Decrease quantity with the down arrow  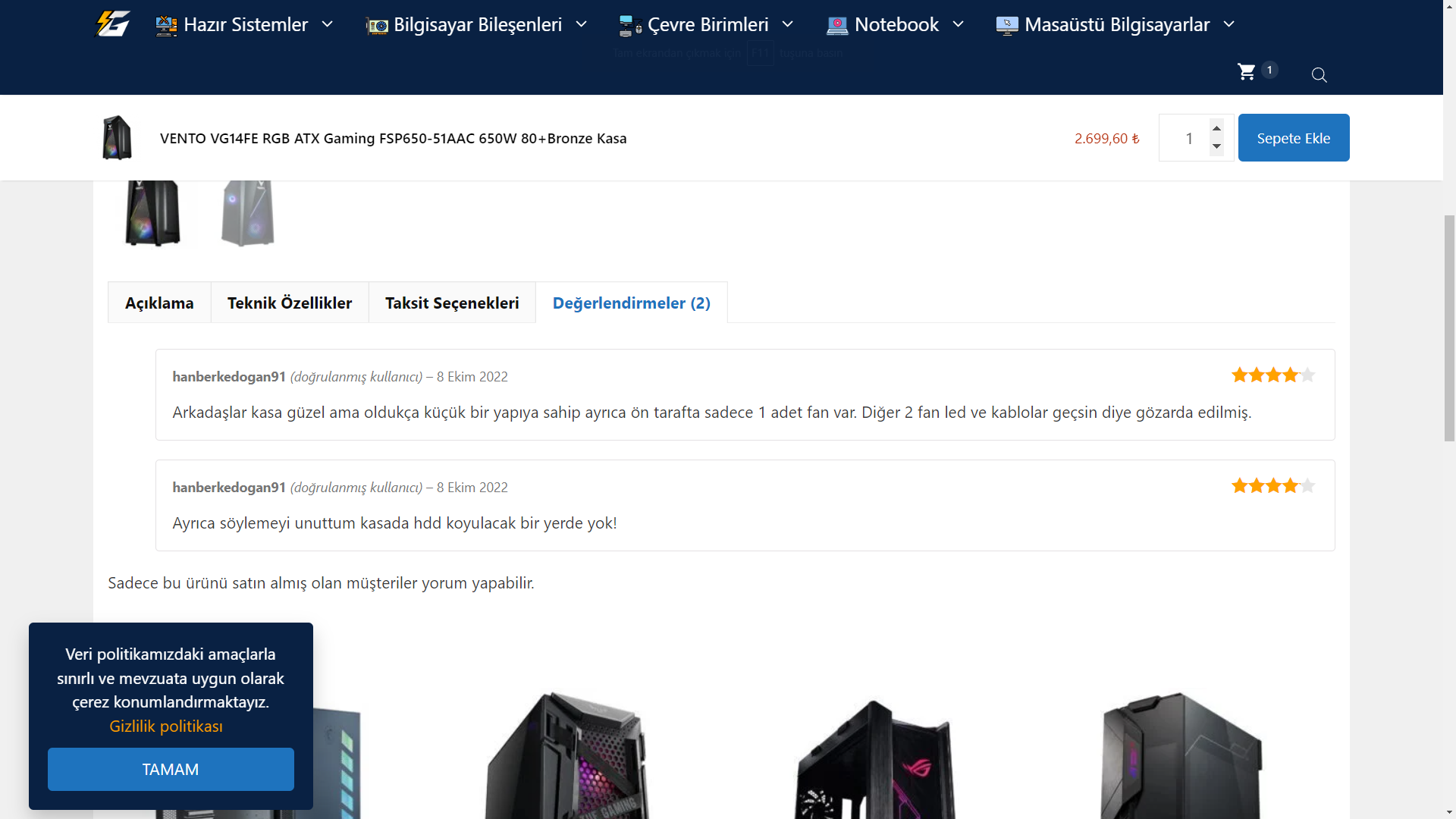1217,147
